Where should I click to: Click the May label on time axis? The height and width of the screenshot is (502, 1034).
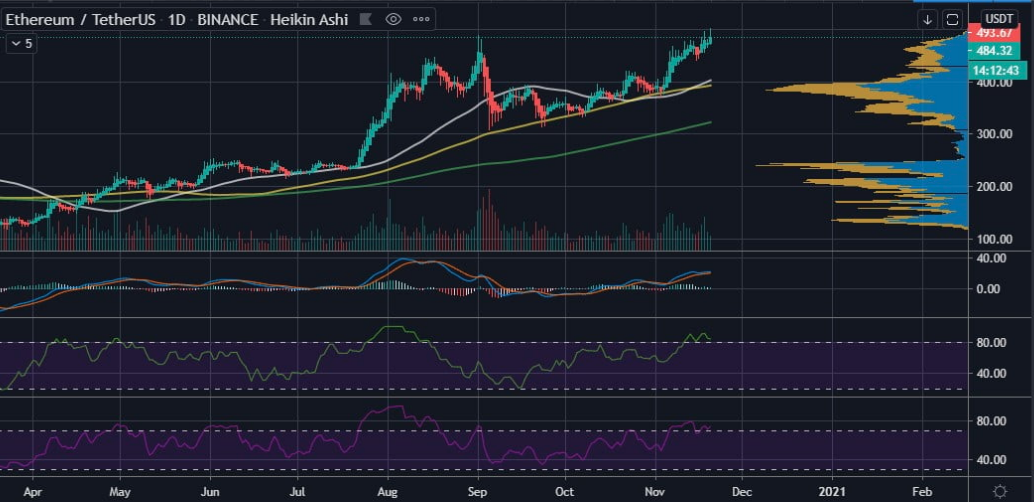pyautogui.click(x=121, y=491)
